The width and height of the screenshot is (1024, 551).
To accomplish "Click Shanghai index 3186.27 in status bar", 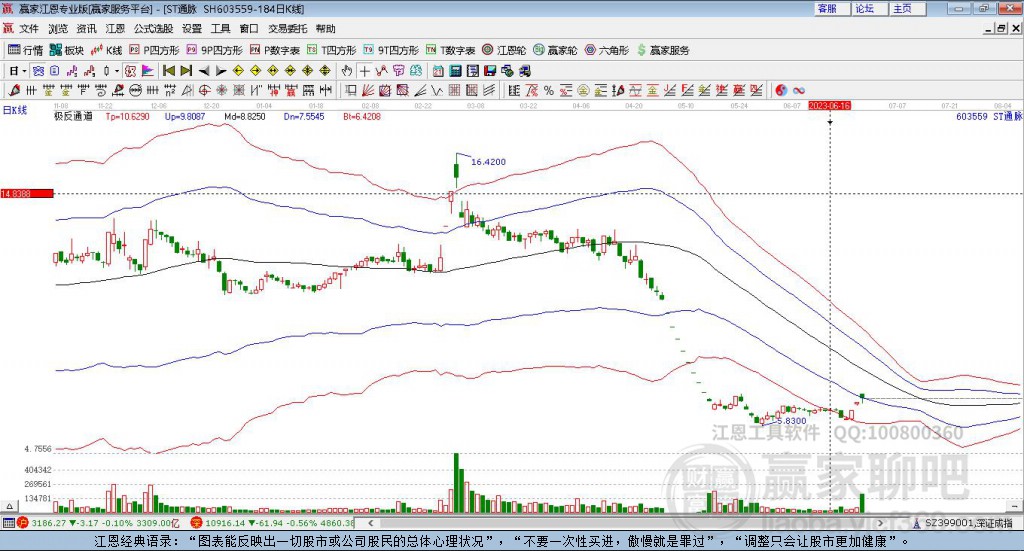I will tap(47, 523).
